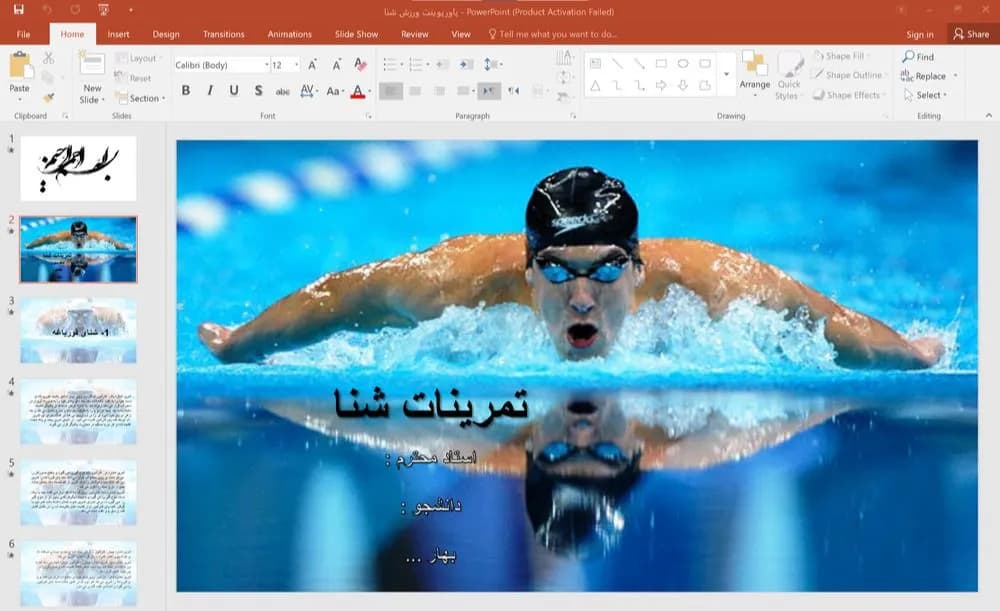
Task: Click the Layout button
Action: pyautogui.click(x=137, y=58)
